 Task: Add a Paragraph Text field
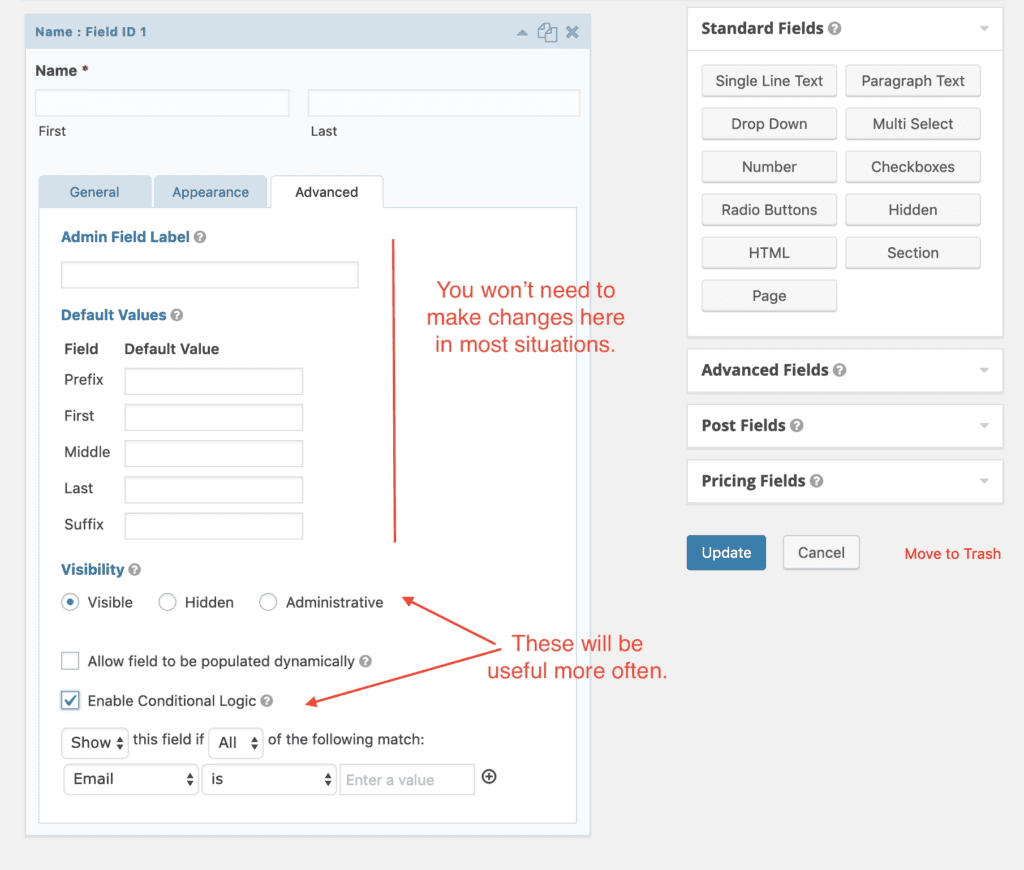pyautogui.click(x=913, y=81)
